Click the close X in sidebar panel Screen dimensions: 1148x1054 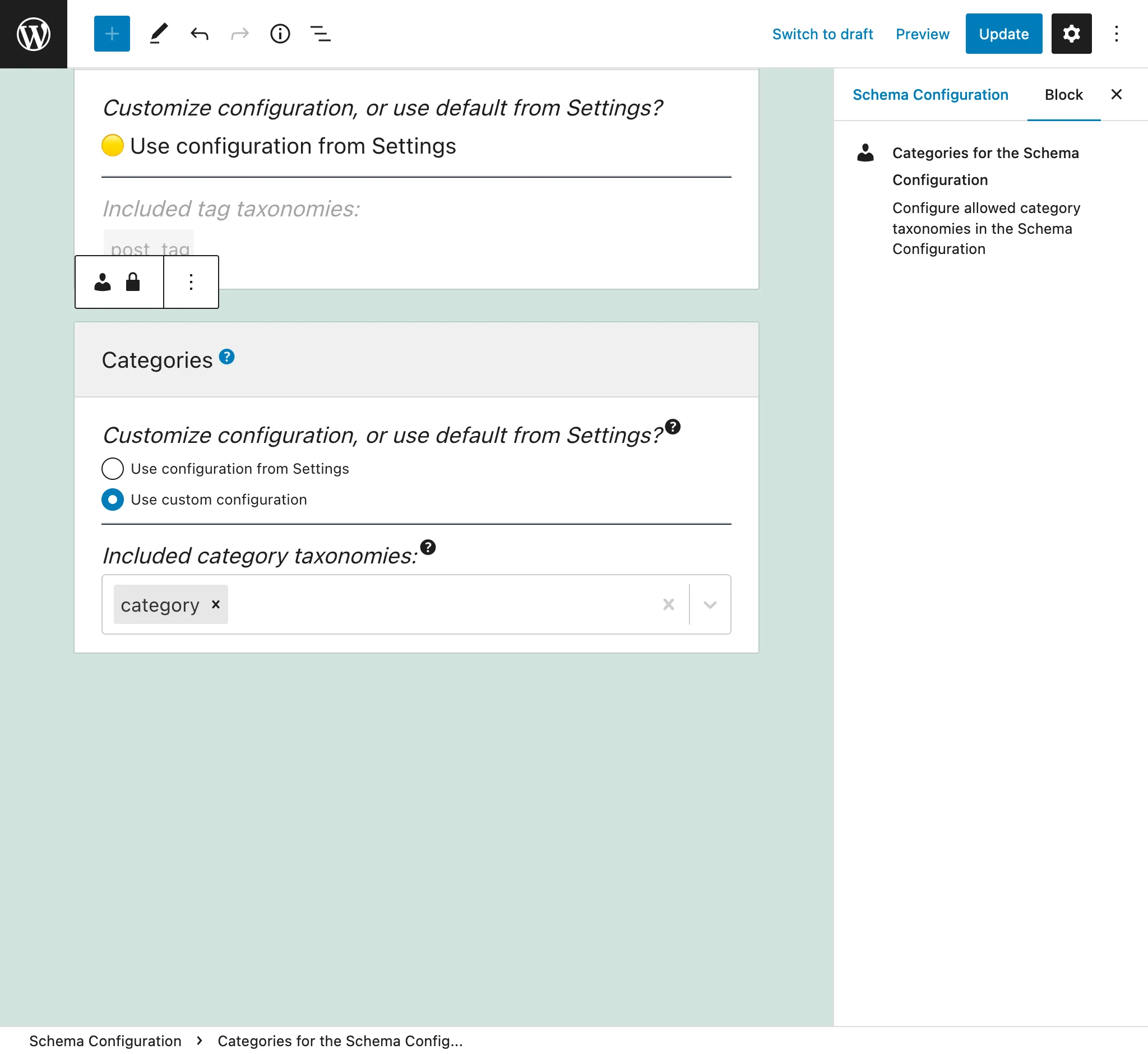1117,94
